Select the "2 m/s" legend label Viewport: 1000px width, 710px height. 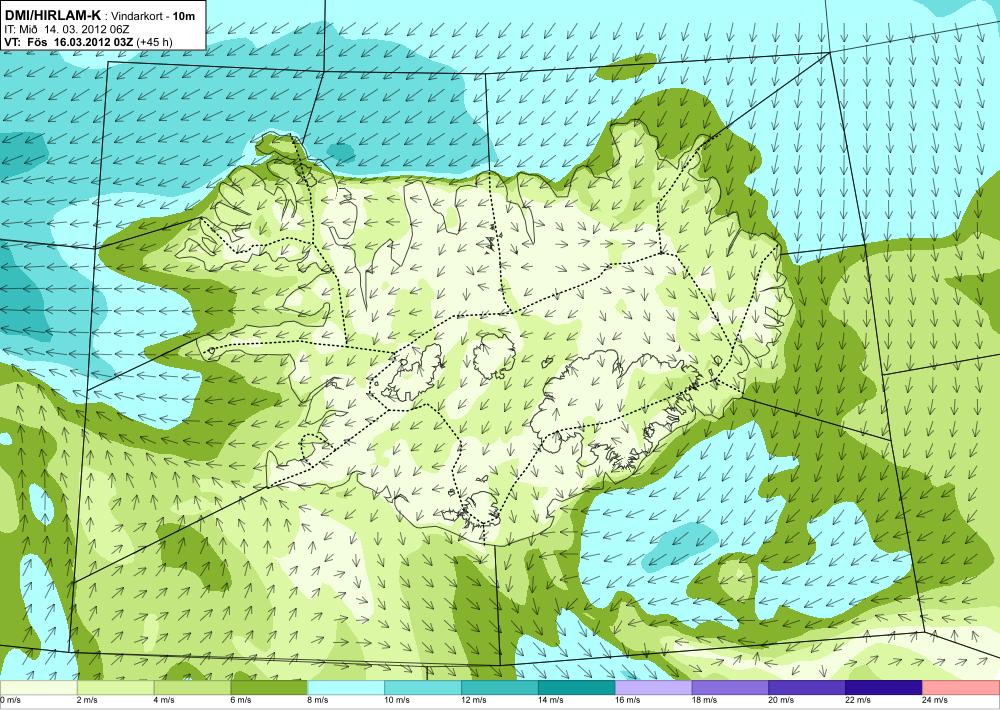click(87, 700)
